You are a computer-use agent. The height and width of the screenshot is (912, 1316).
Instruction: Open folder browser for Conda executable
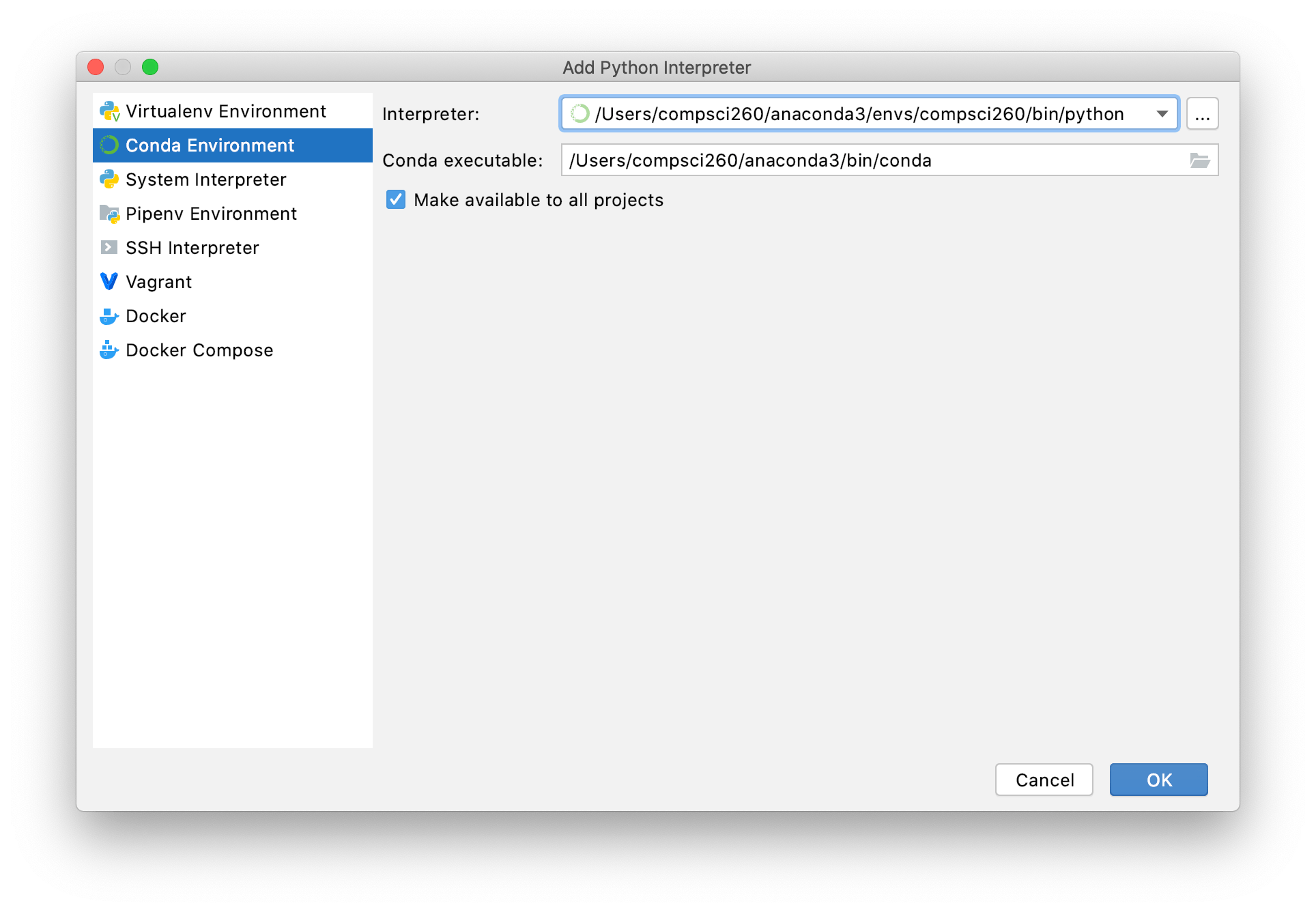pos(1199,160)
